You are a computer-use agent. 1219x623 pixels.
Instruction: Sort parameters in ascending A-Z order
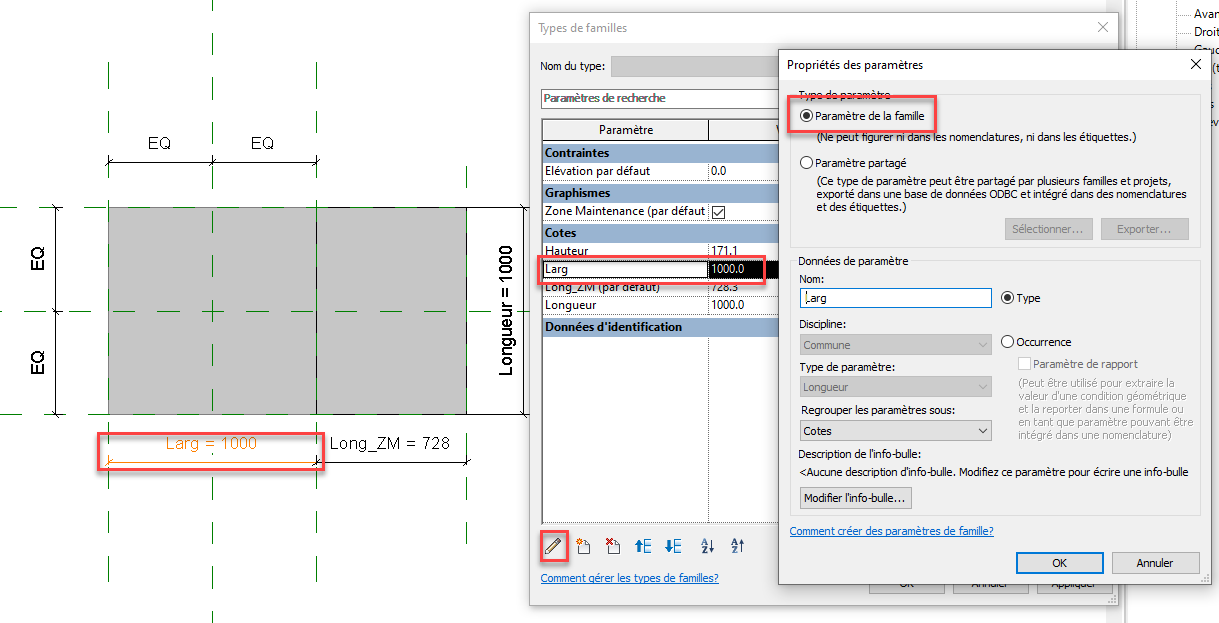coord(708,546)
